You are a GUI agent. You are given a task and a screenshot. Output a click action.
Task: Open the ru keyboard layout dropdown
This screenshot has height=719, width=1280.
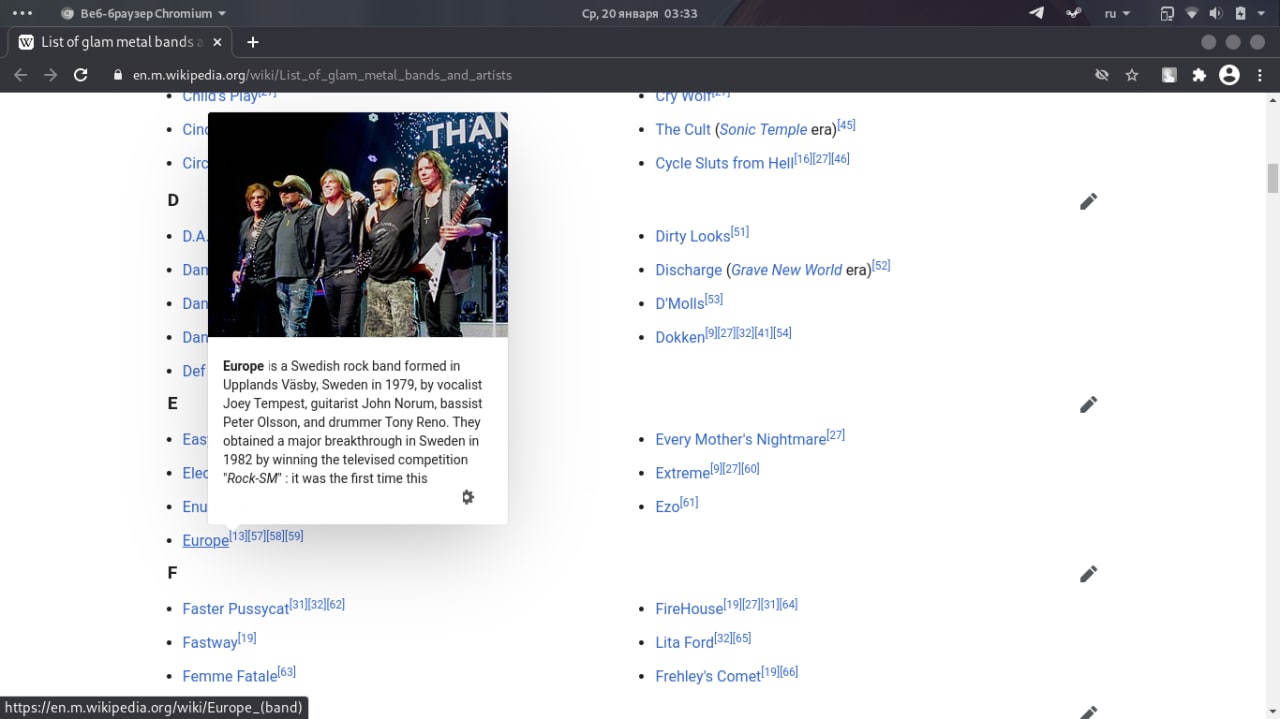pos(1117,13)
